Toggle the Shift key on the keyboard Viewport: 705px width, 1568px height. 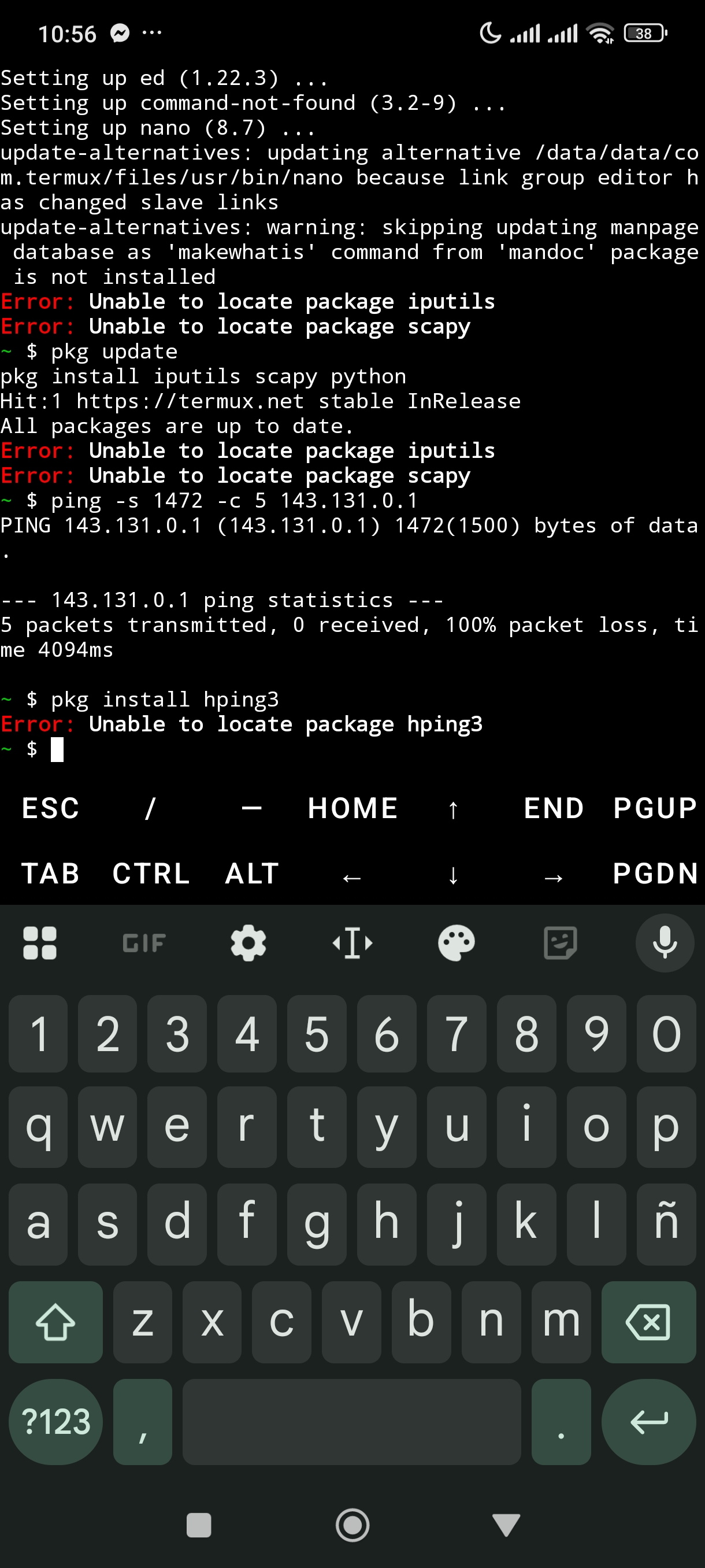tap(55, 1322)
